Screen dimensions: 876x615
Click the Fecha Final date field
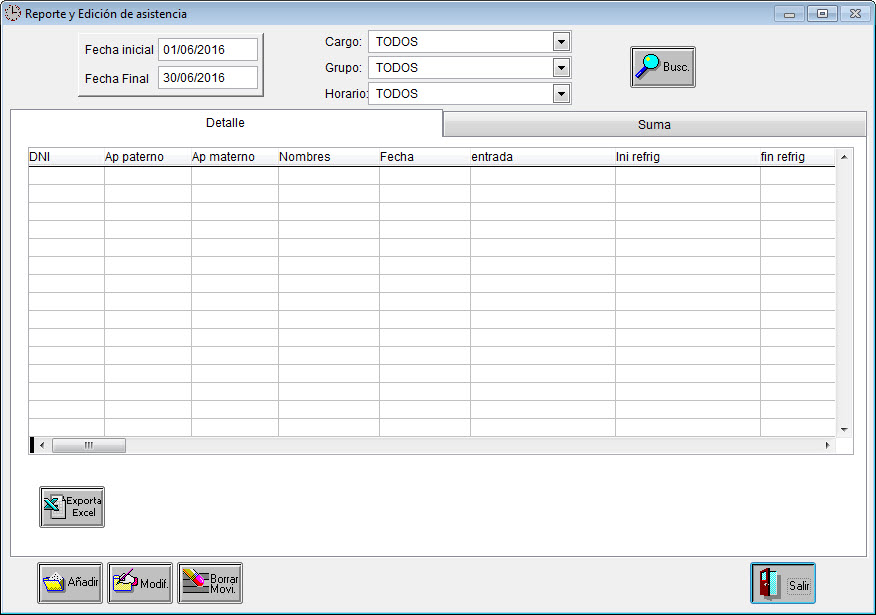point(207,78)
